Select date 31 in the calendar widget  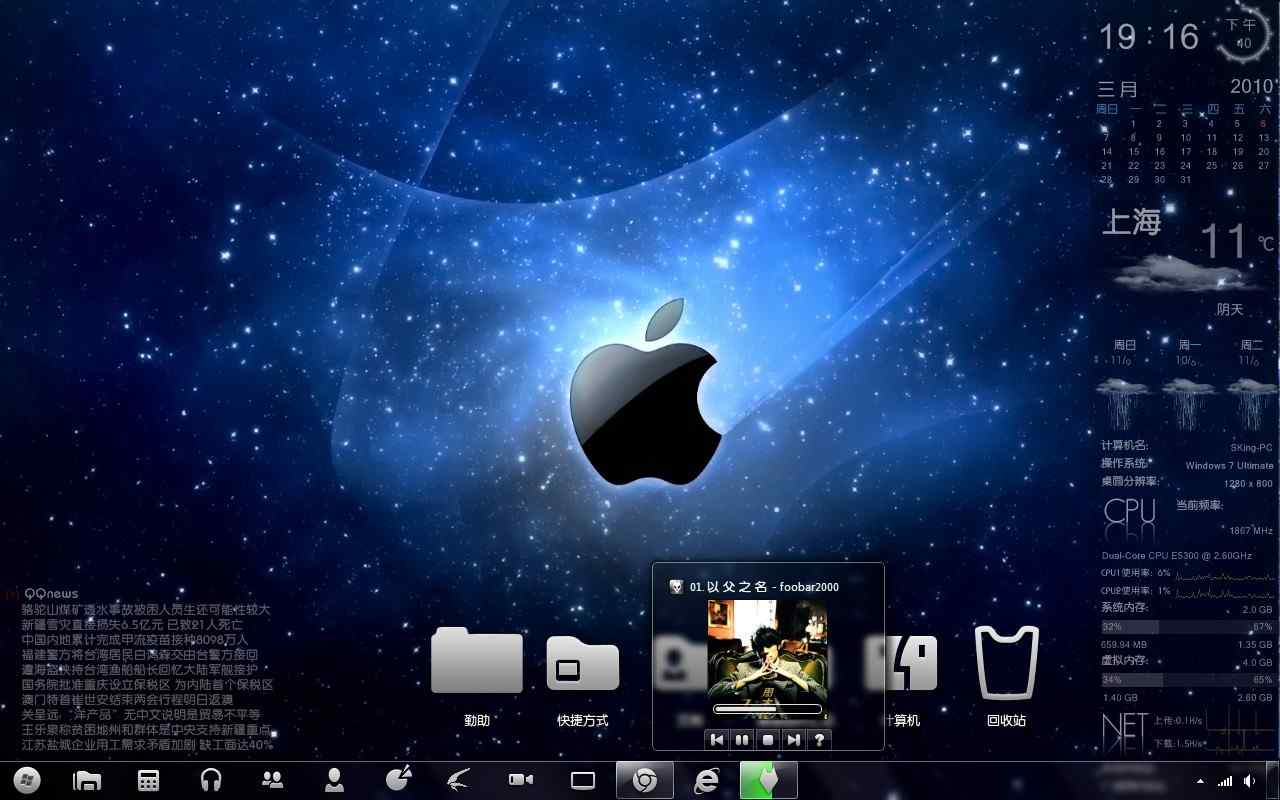point(1186,180)
